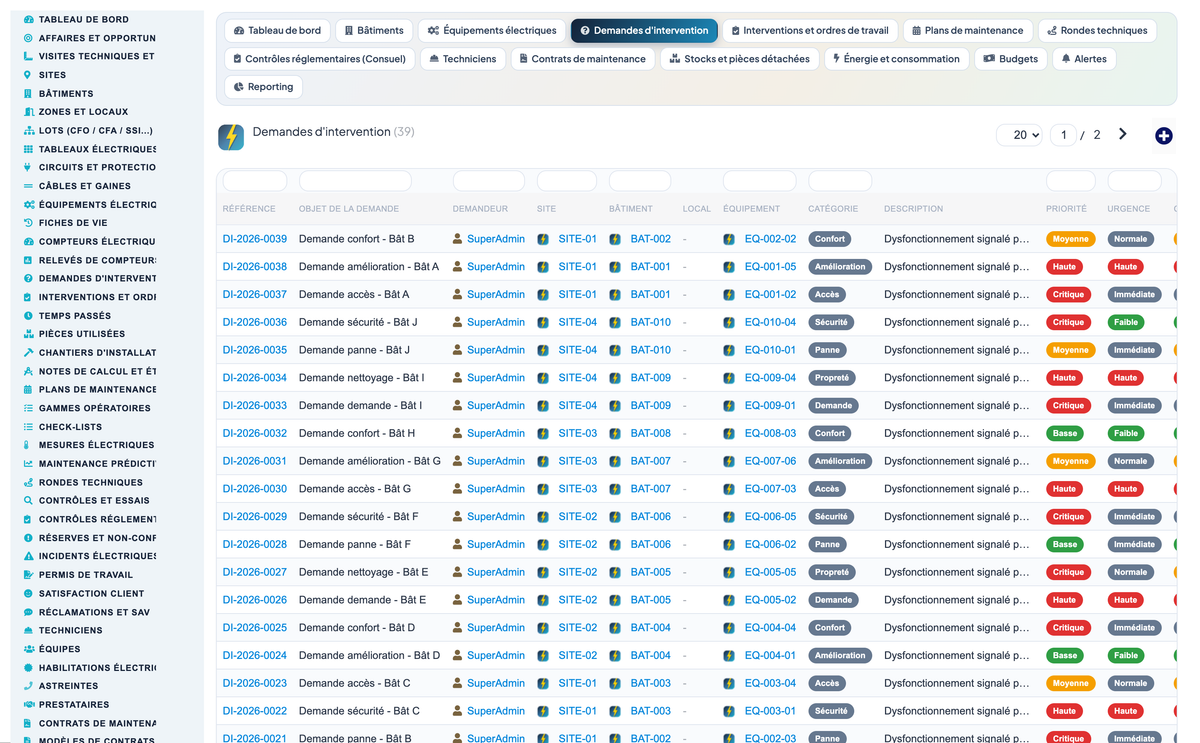This screenshot has width=1200, height=743.
Task: Open Contrôles réglementaires (Consuel) tab
Action: tap(319, 59)
